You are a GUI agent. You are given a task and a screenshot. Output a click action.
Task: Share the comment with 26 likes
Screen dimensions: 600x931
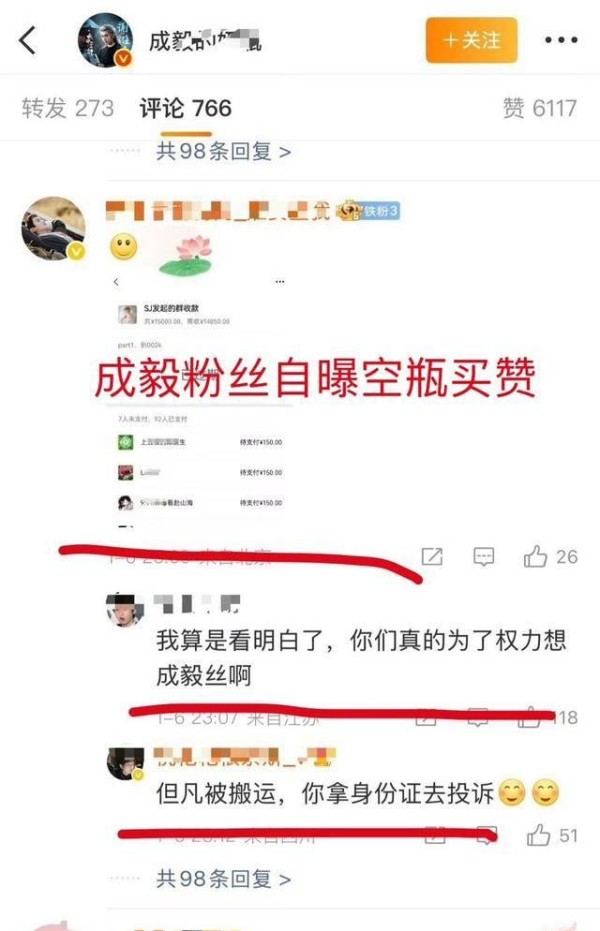431,556
